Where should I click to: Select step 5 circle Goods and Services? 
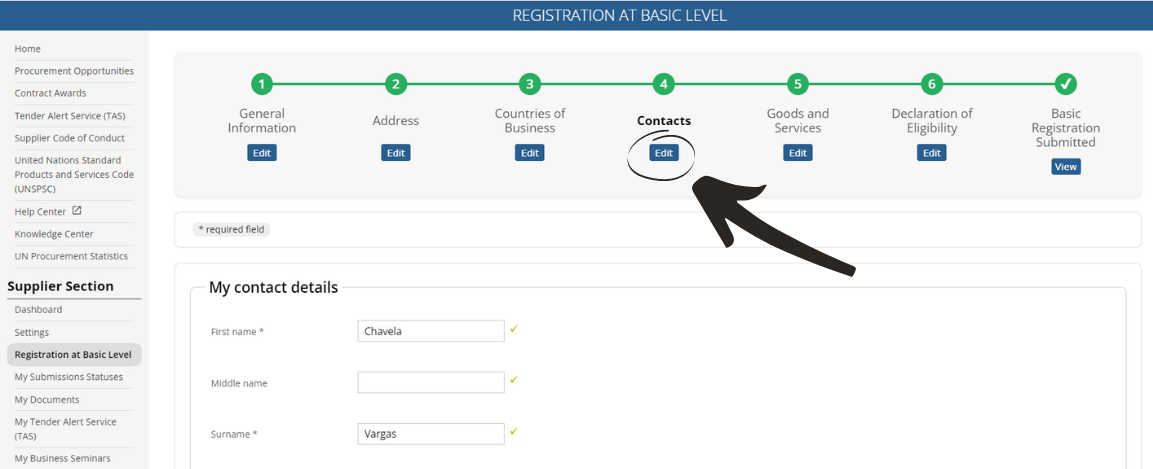(798, 85)
